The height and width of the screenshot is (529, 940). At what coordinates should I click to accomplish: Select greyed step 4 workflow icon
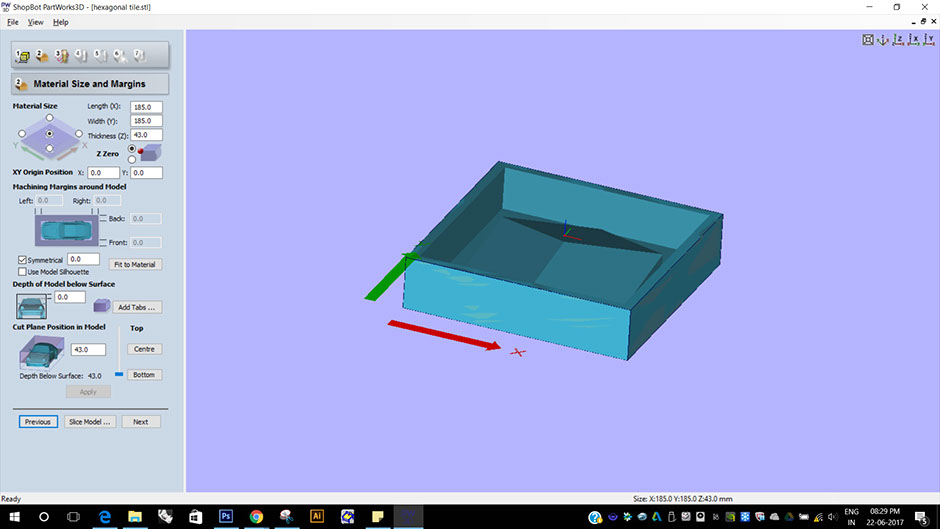81,56
